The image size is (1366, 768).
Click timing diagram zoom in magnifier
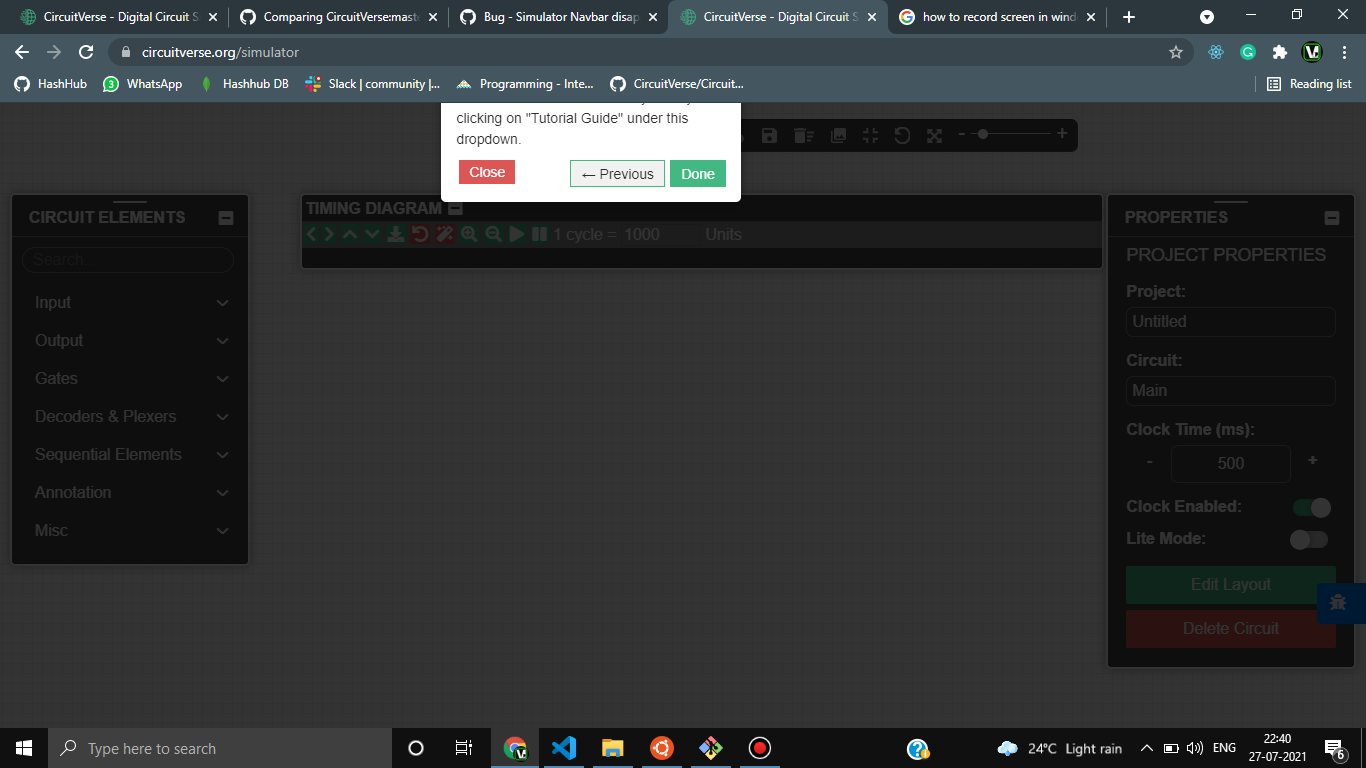tap(469, 234)
